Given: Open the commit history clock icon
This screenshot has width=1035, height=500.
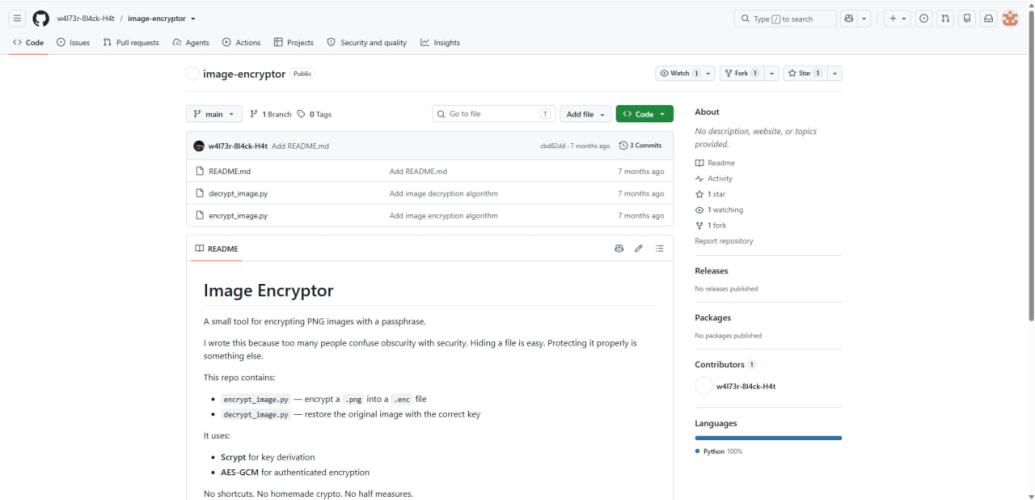Looking at the screenshot, I should pyautogui.click(x=623, y=145).
